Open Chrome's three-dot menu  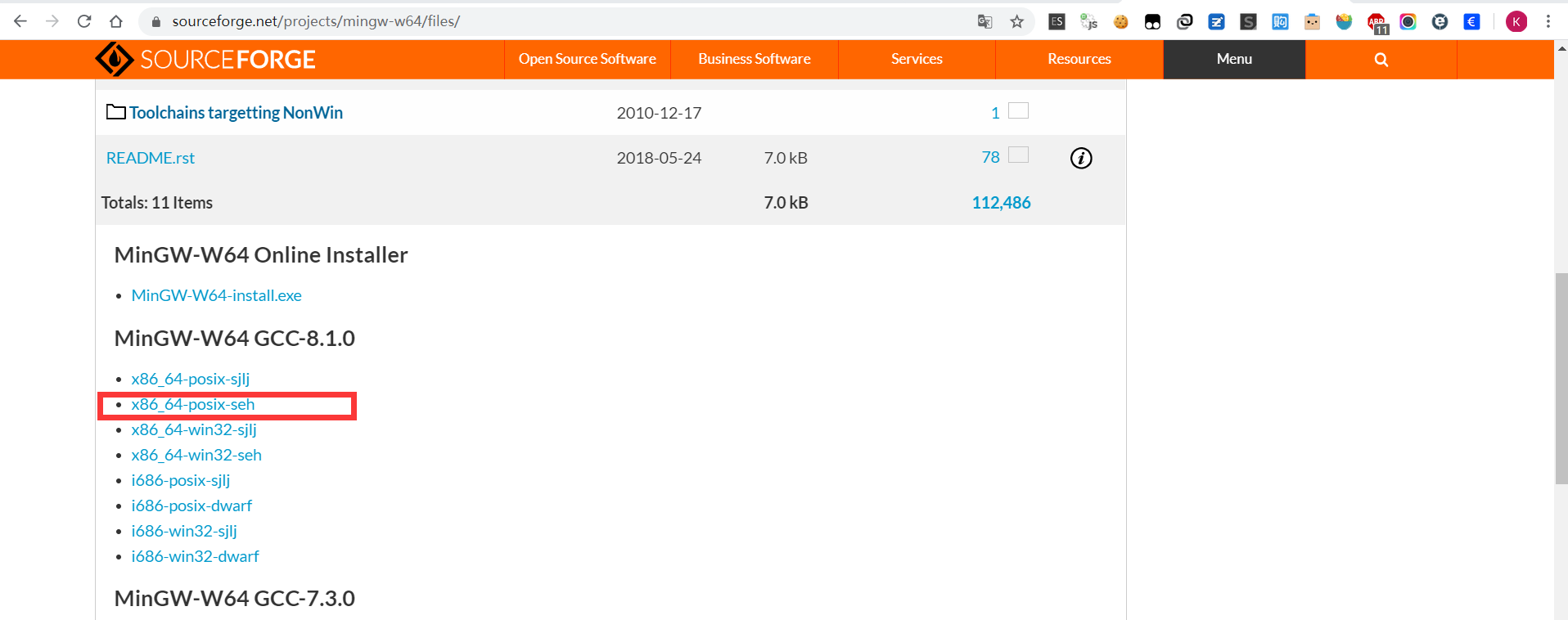pos(1548,22)
